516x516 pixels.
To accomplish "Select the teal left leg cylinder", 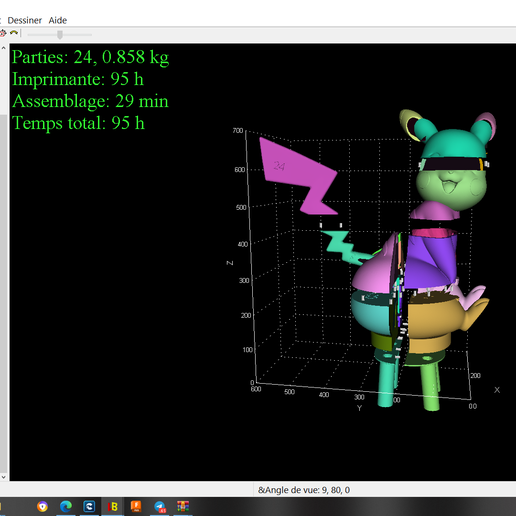I will (386, 383).
